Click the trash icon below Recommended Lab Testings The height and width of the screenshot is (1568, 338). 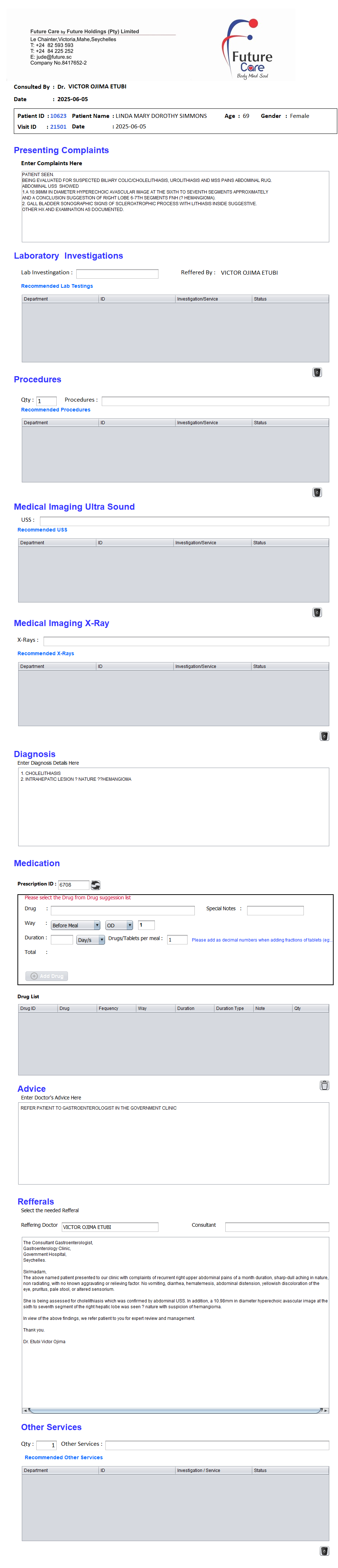[x=317, y=372]
